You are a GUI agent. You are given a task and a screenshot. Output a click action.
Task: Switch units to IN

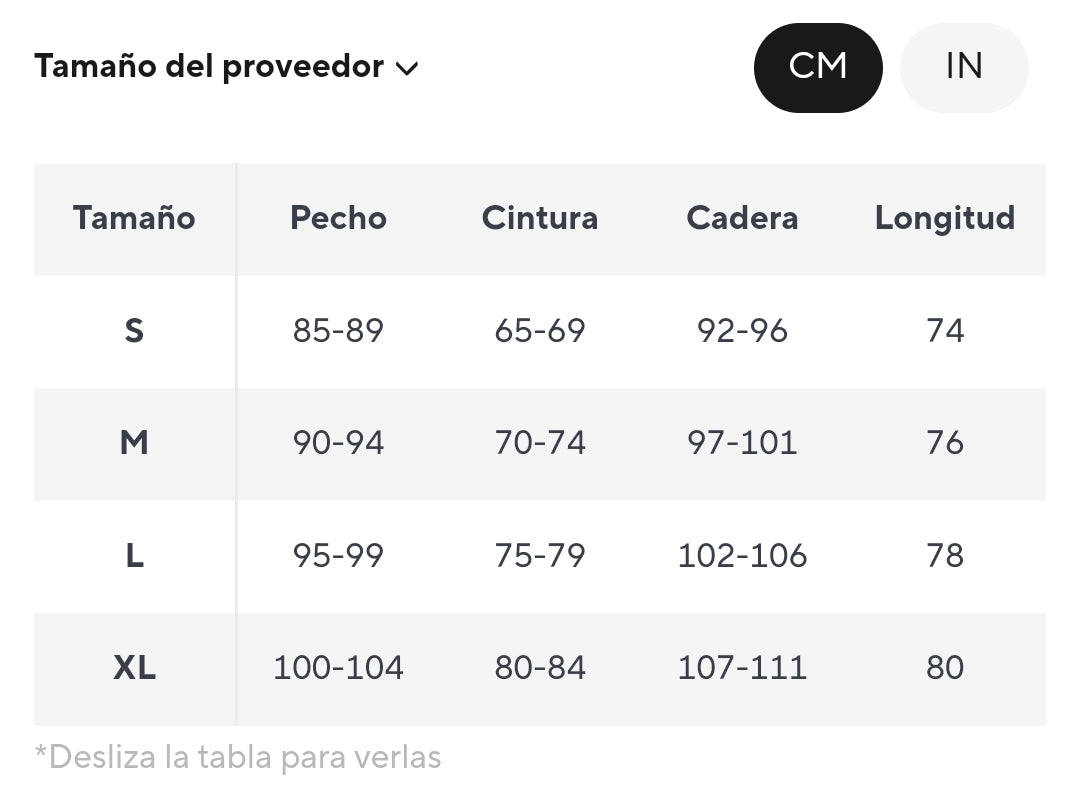(x=963, y=67)
